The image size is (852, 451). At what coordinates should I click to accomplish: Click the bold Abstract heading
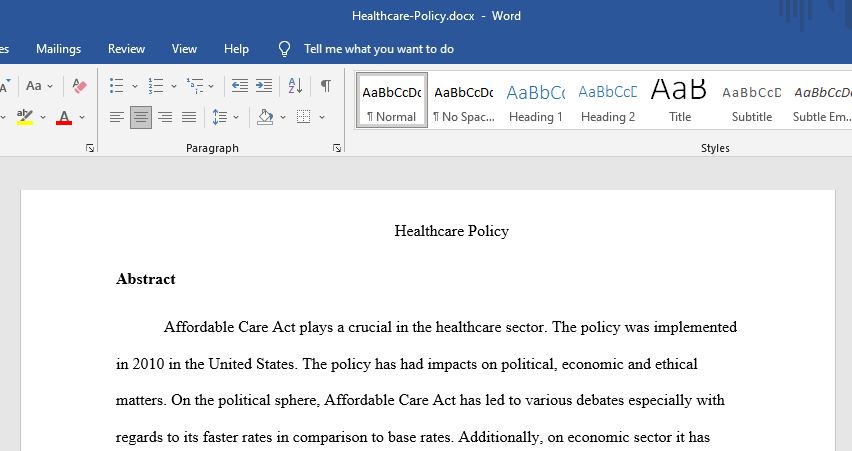(x=146, y=279)
